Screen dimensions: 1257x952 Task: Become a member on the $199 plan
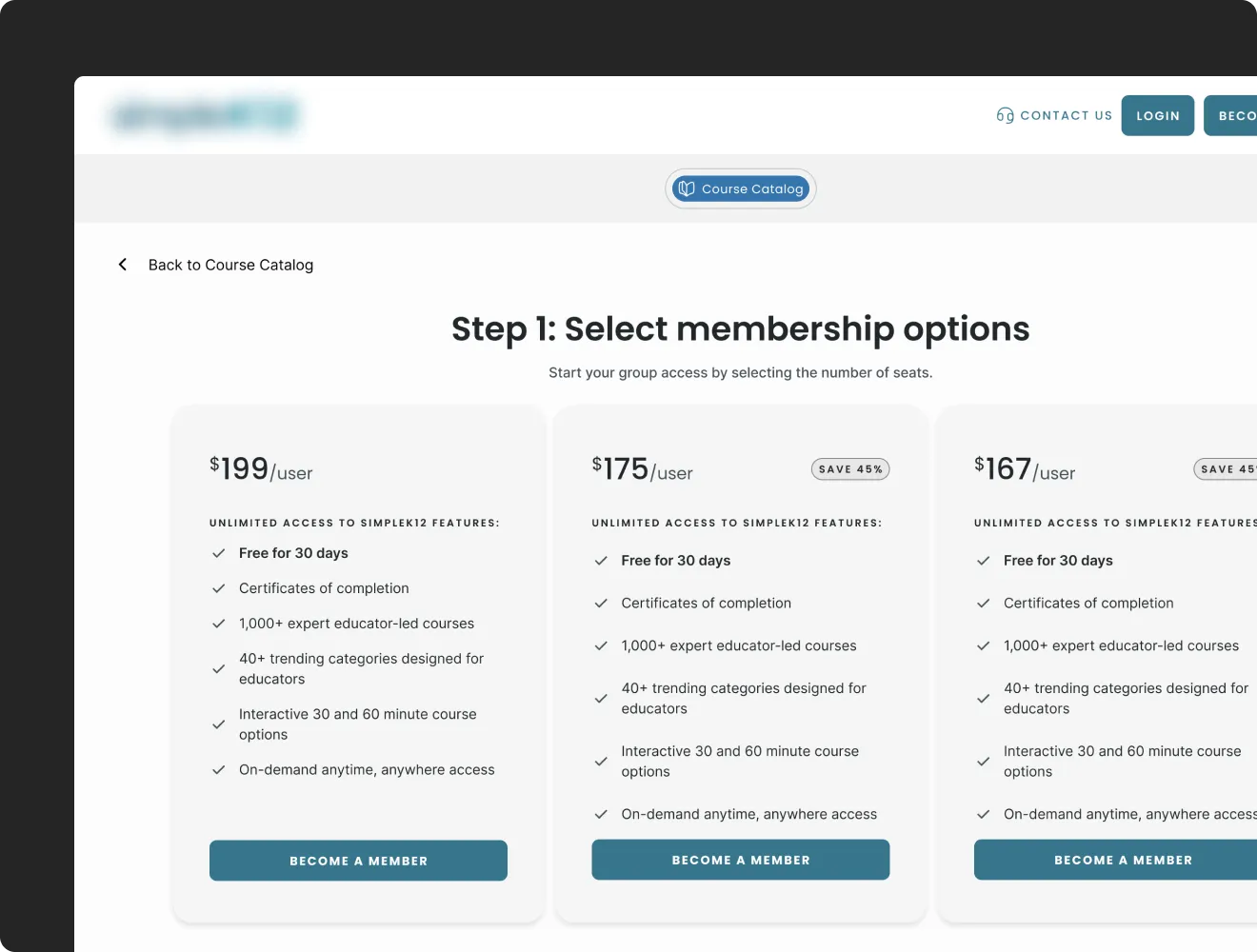pyautogui.click(x=358, y=861)
